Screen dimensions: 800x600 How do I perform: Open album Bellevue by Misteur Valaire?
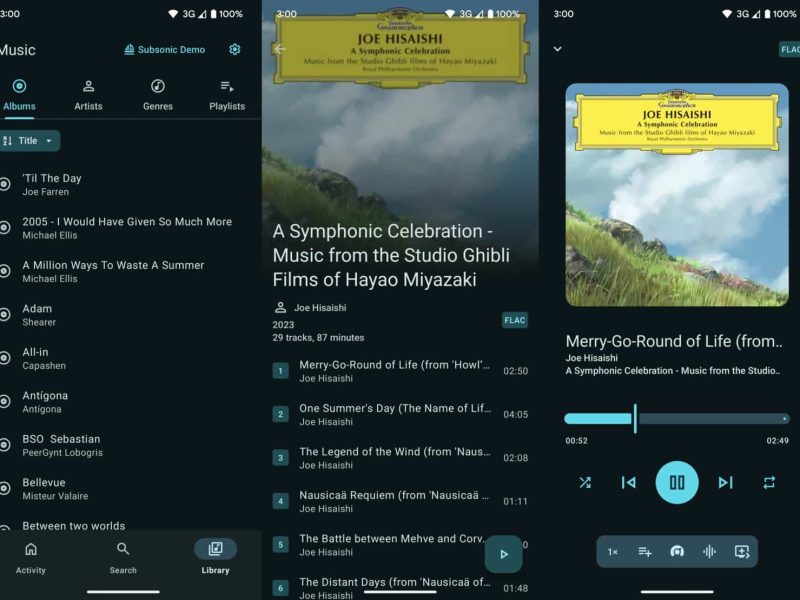pos(131,488)
